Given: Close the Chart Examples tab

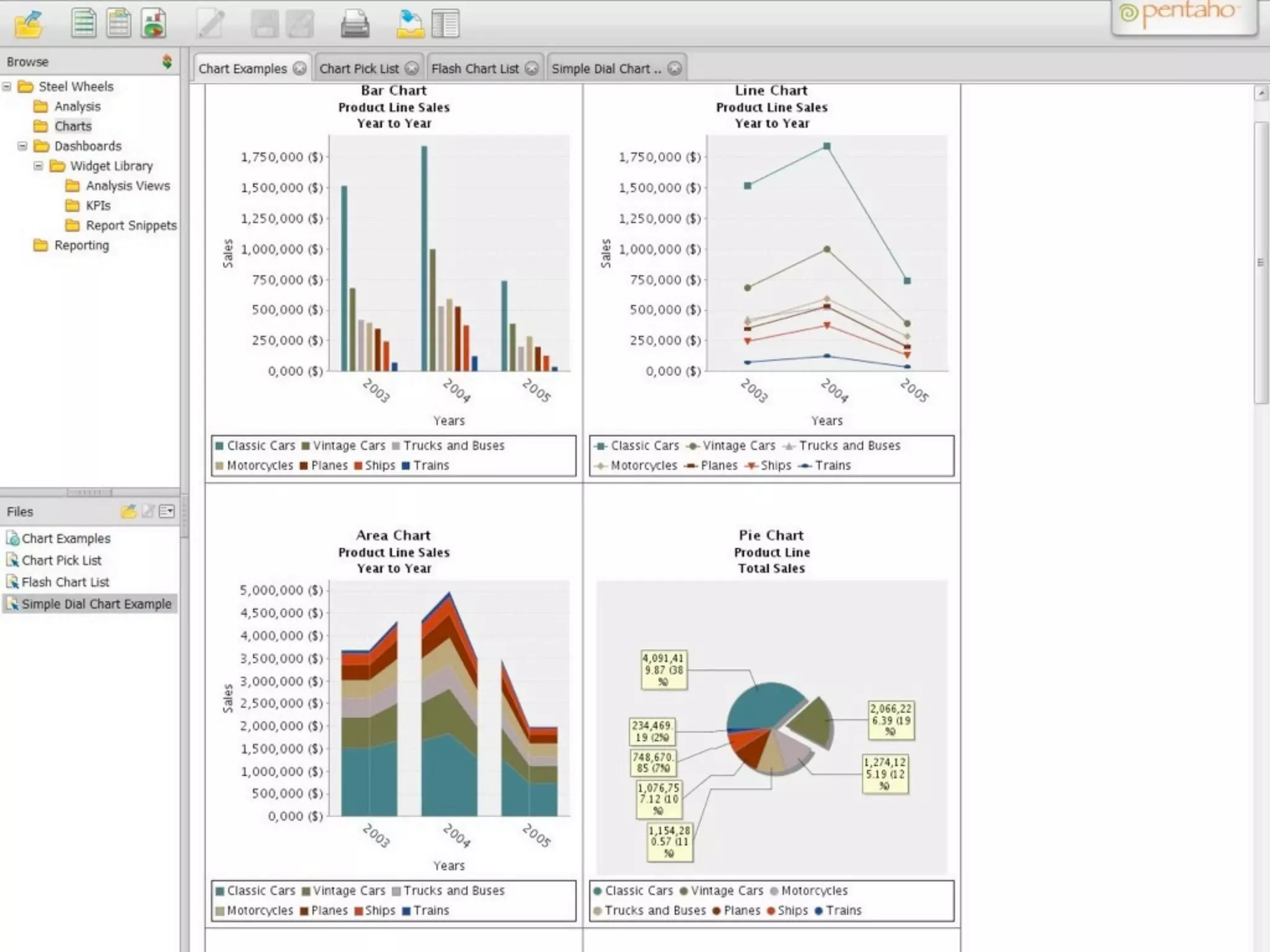Looking at the screenshot, I should pos(300,69).
